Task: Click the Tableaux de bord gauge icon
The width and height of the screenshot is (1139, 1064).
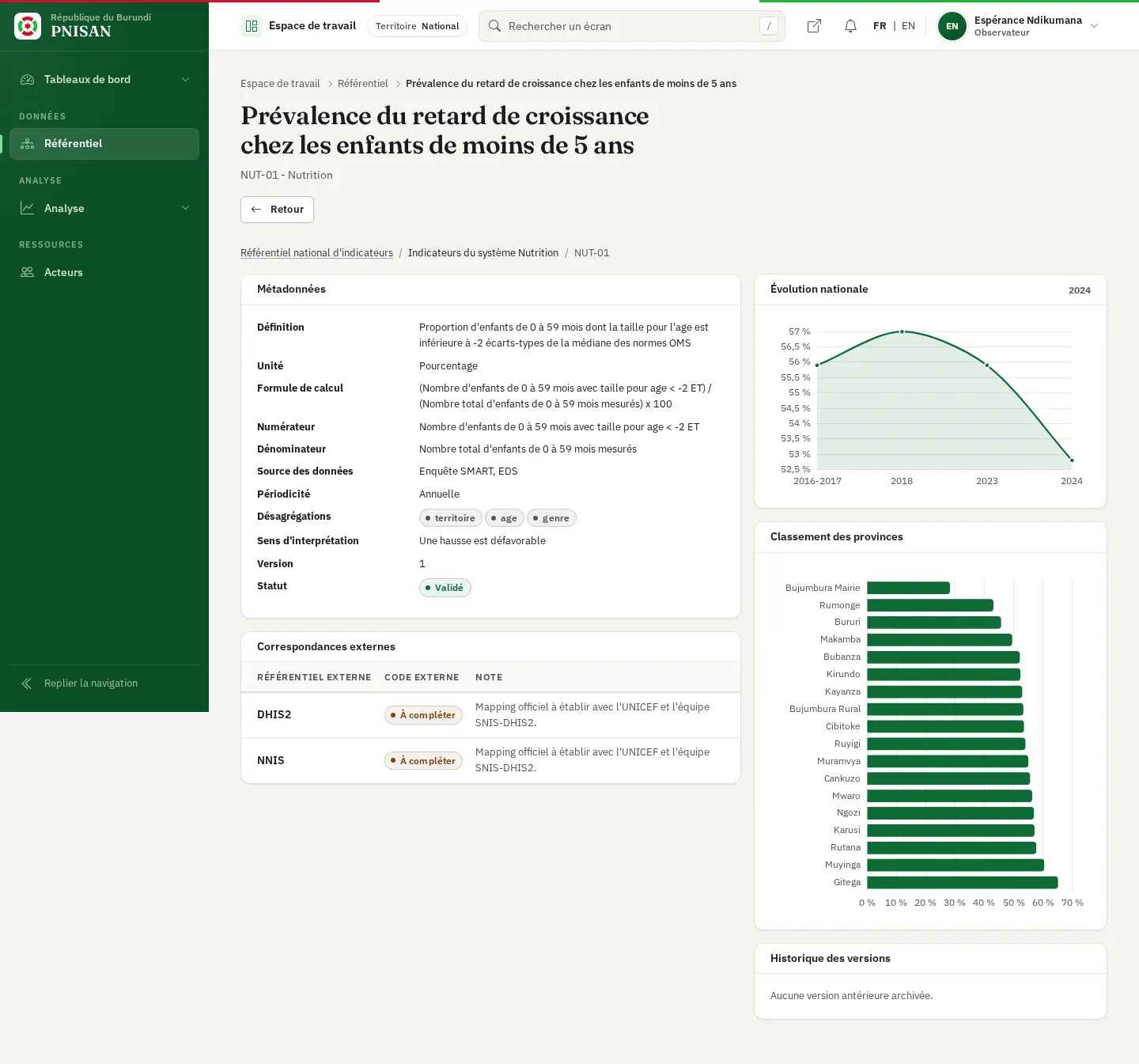Action: pos(27,79)
